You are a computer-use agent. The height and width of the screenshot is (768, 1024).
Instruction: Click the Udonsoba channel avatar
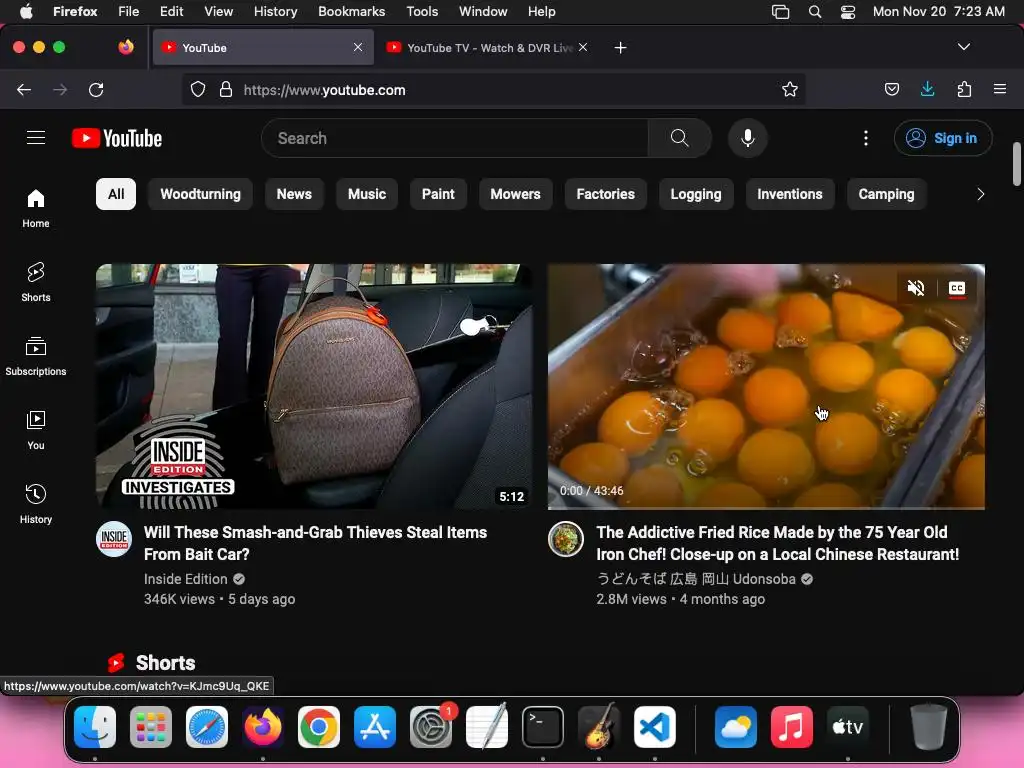coord(566,539)
